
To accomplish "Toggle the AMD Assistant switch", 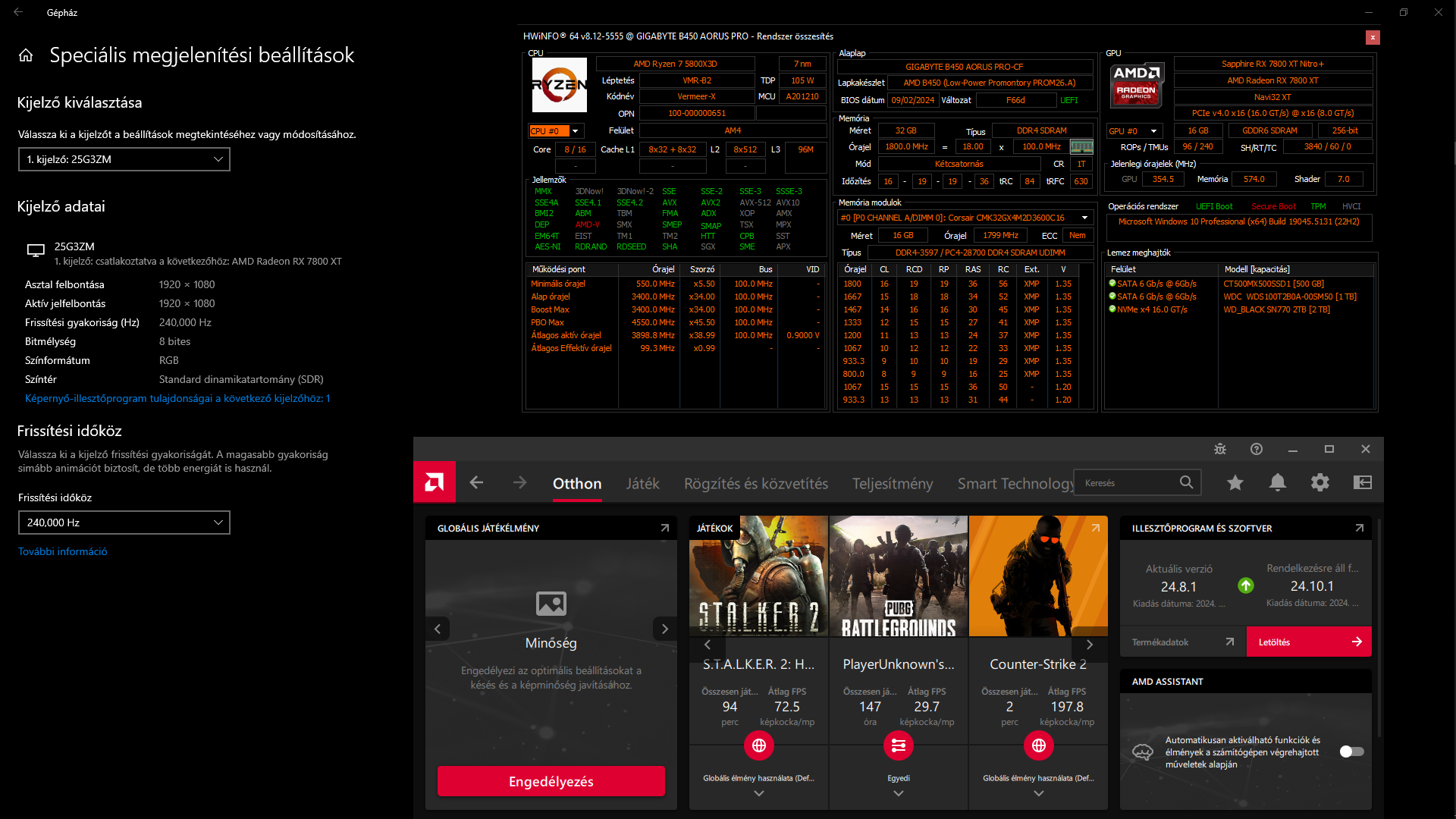I will pos(1352,752).
